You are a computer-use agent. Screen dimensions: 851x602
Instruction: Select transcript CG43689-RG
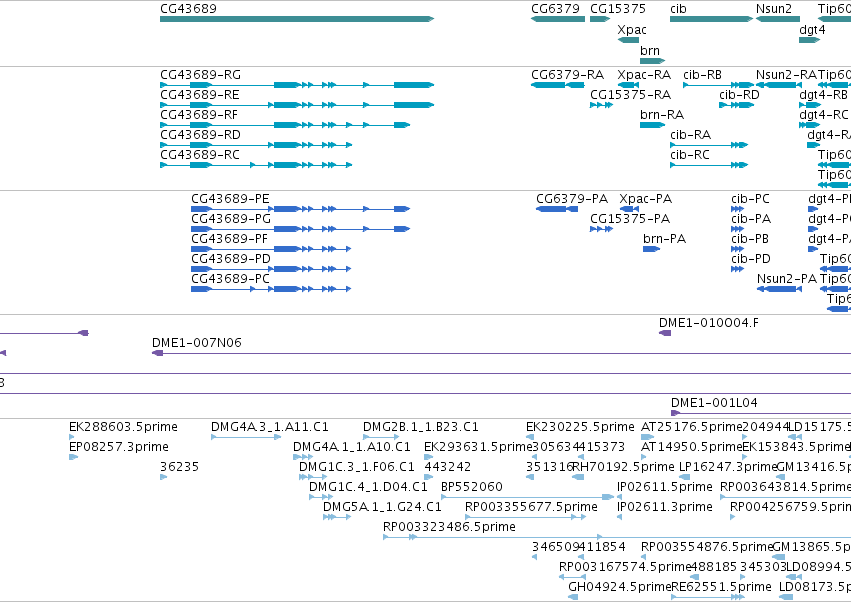[x=297, y=85]
